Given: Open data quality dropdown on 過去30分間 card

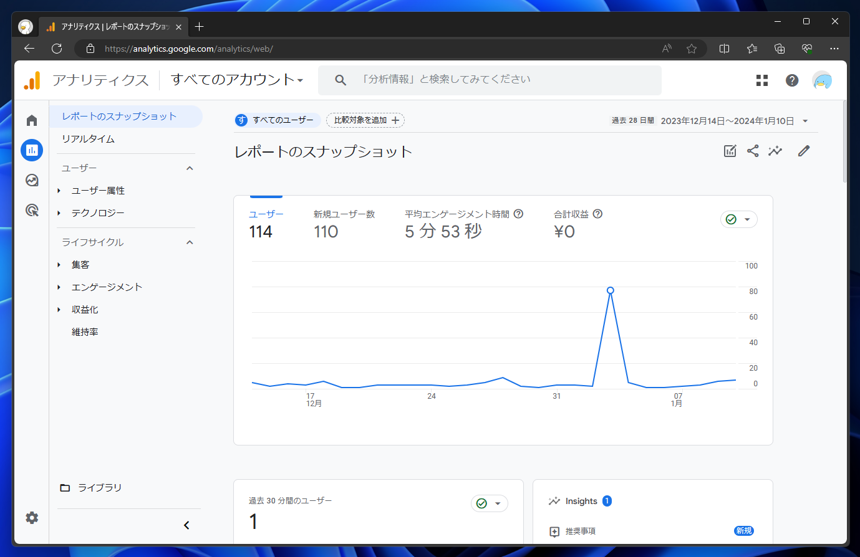Looking at the screenshot, I should (x=489, y=503).
